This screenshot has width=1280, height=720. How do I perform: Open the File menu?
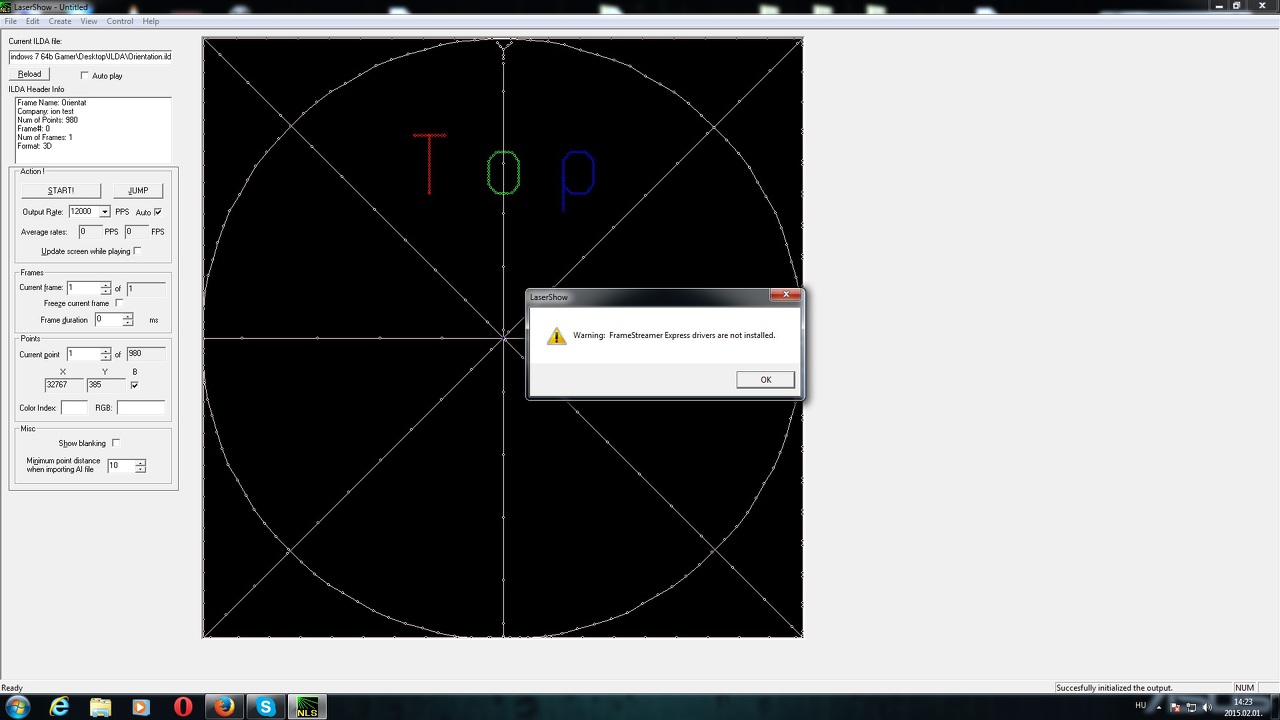(x=11, y=21)
